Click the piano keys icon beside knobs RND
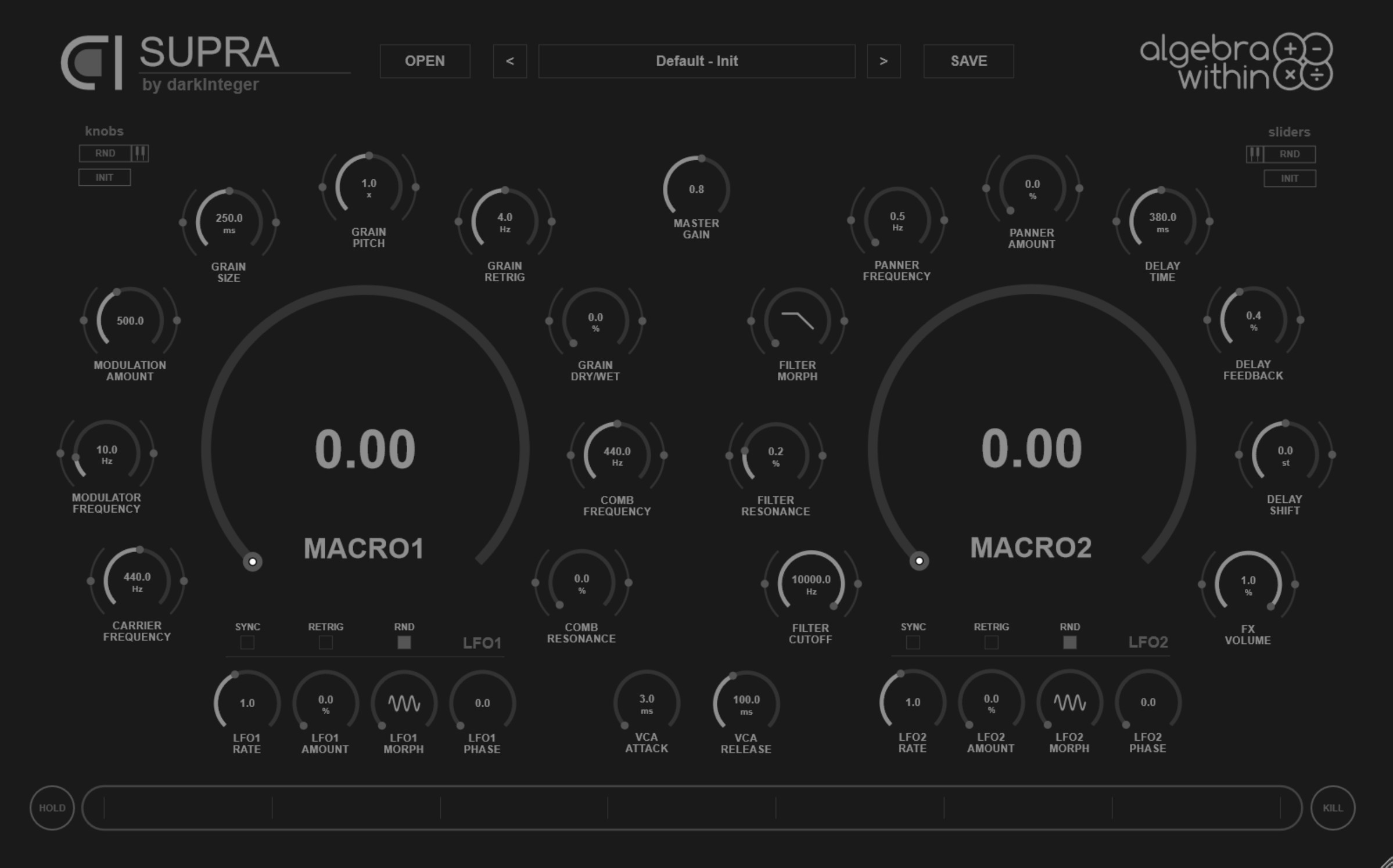Screen dimensions: 1393x868 point(139,153)
